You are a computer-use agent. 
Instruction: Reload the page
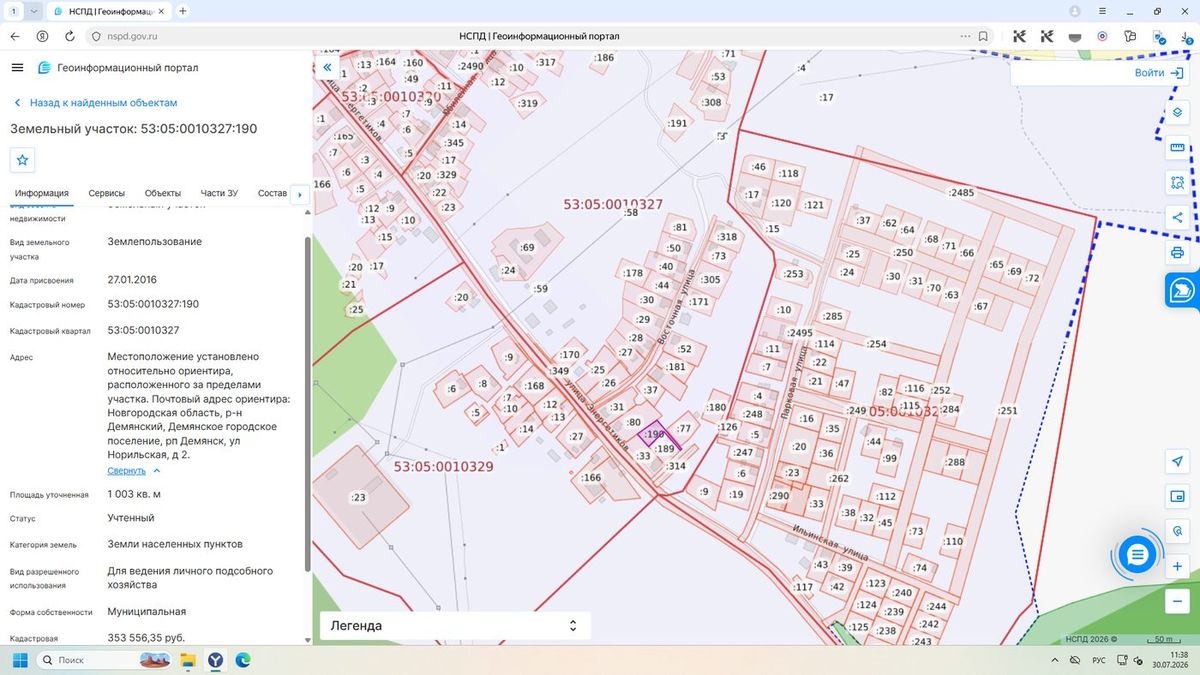(69, 36)
